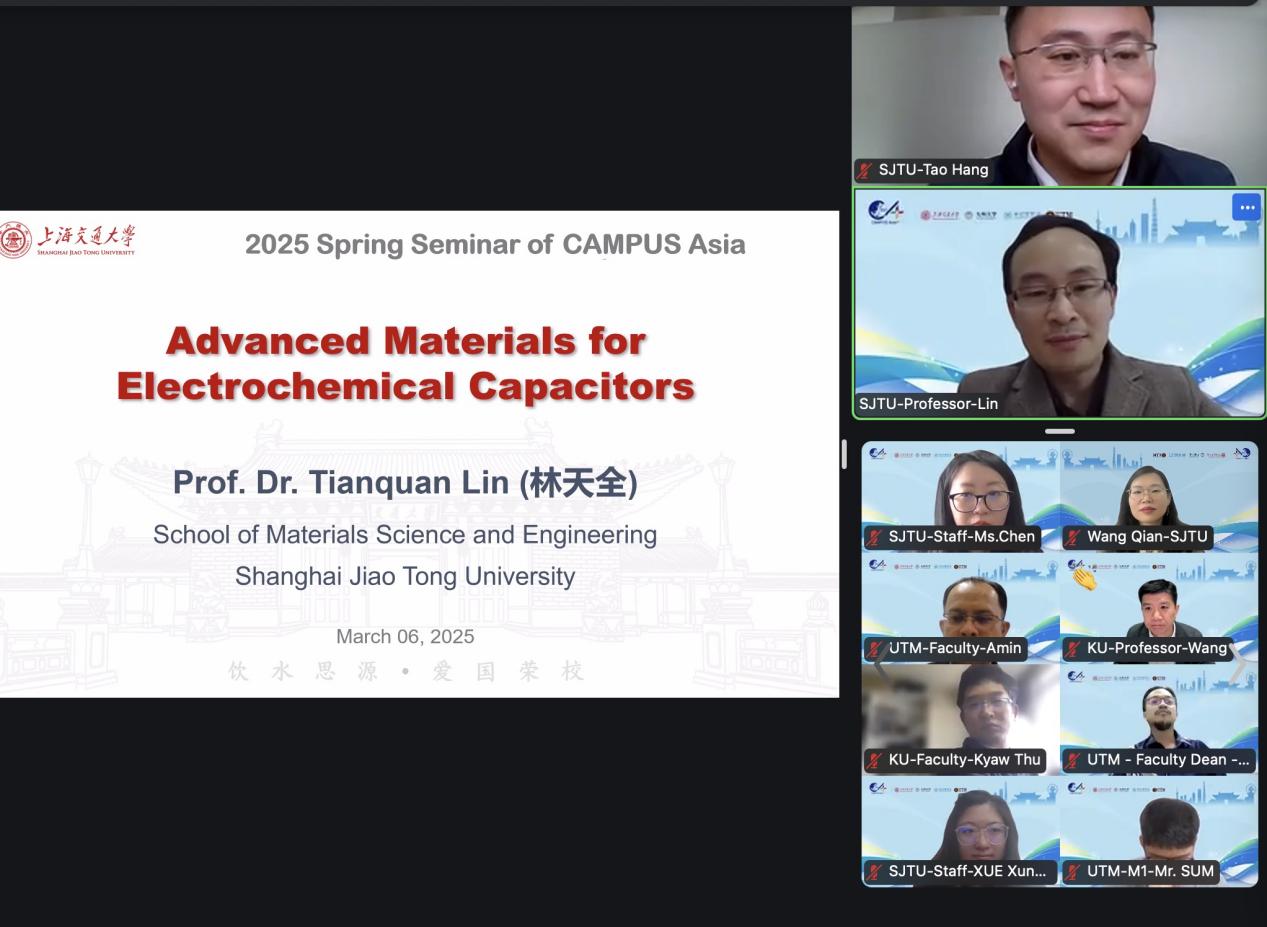This screenshot has height=927, width=1267.
Task: Click the muted mic icon on UTM-Faculty-Amin
Action: (x=874, y=648)
